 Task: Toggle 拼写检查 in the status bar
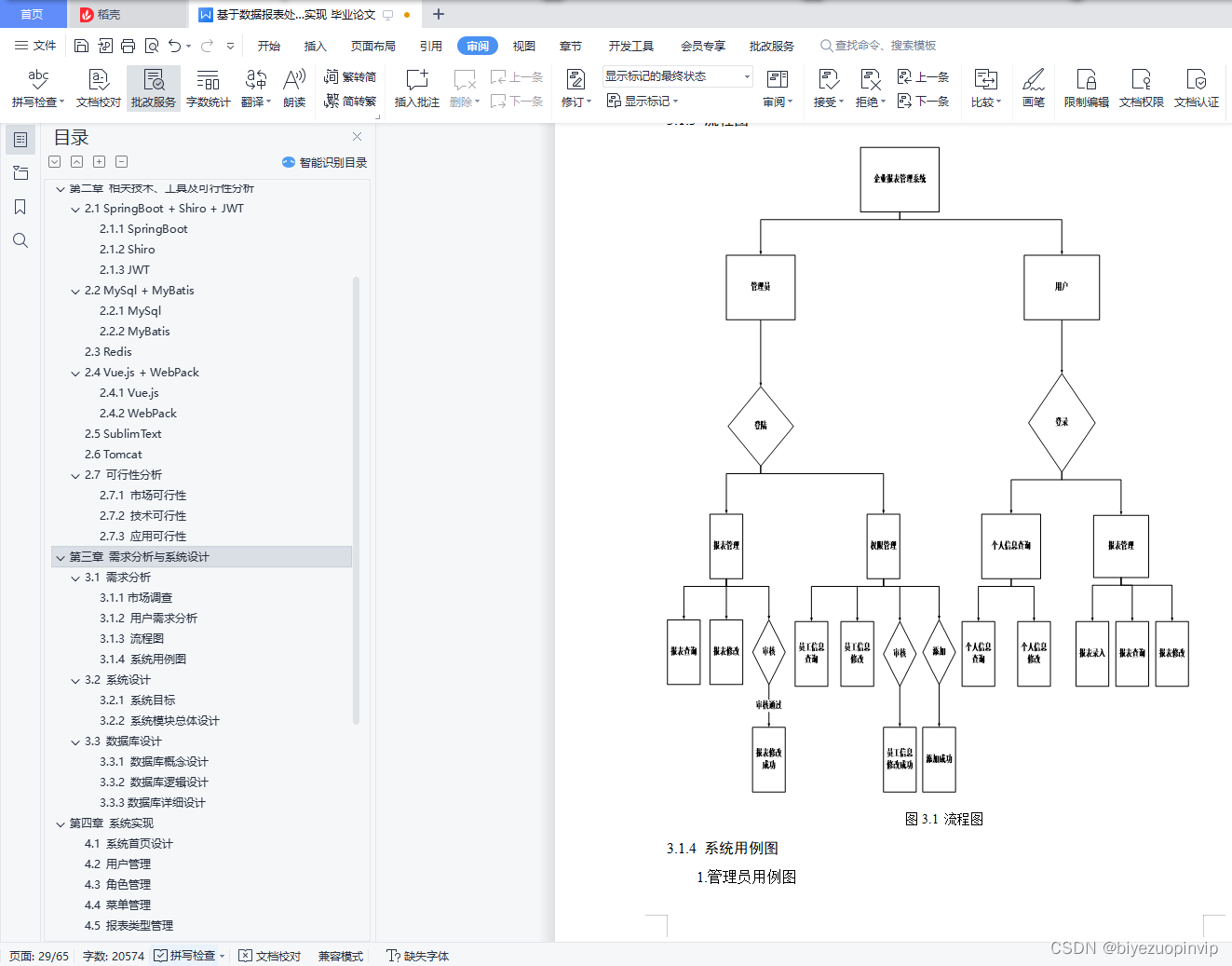click(191, 956)
